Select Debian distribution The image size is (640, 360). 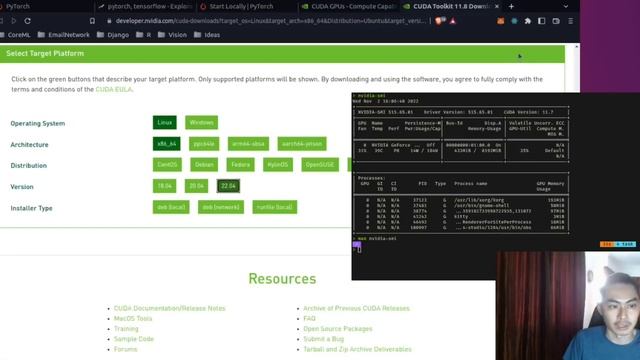204,164
